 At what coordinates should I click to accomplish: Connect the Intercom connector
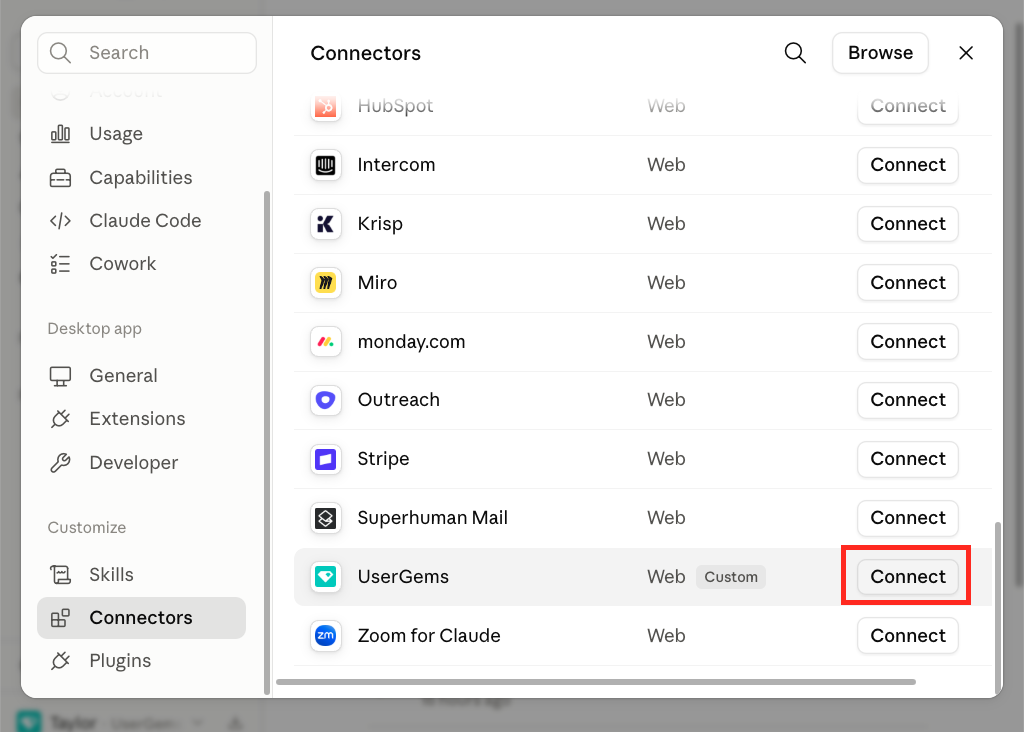pyautogui.click(x=908, y=165)
